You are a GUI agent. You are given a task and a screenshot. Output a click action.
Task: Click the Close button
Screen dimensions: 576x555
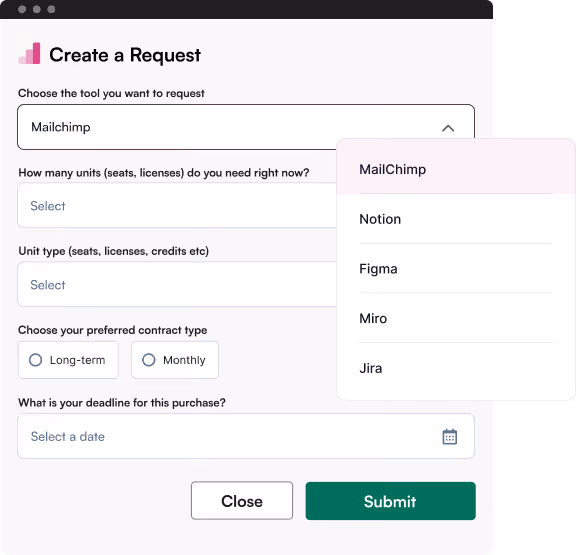[x=242, y=501]
